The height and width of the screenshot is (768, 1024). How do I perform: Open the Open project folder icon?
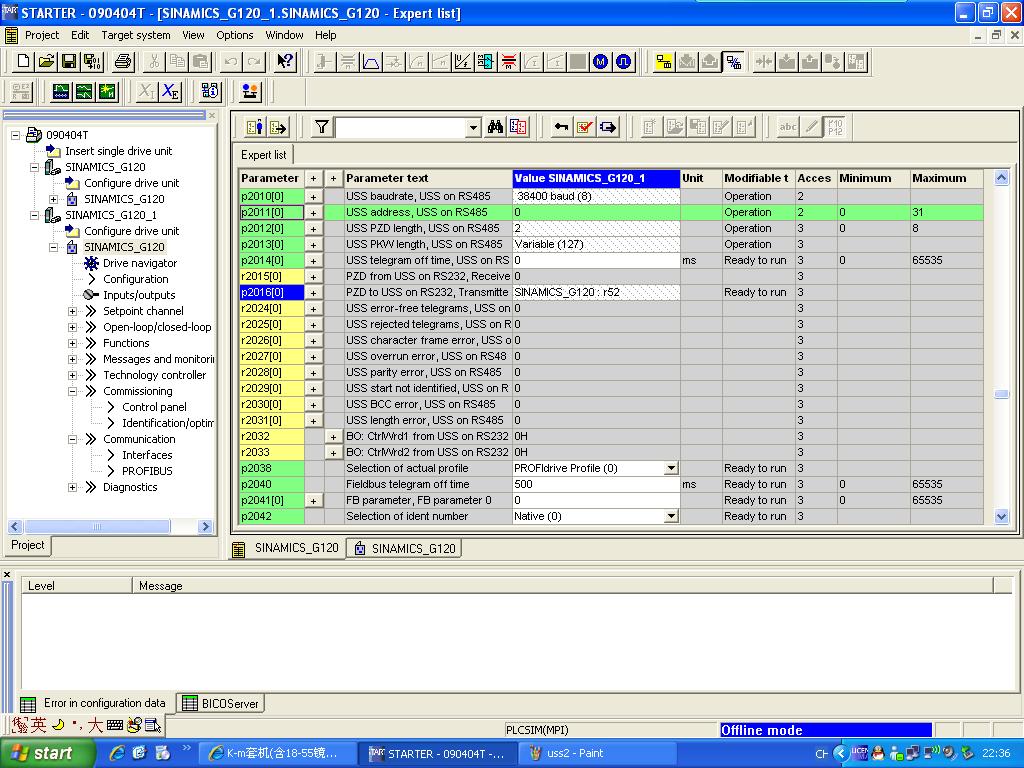[46, 62]
